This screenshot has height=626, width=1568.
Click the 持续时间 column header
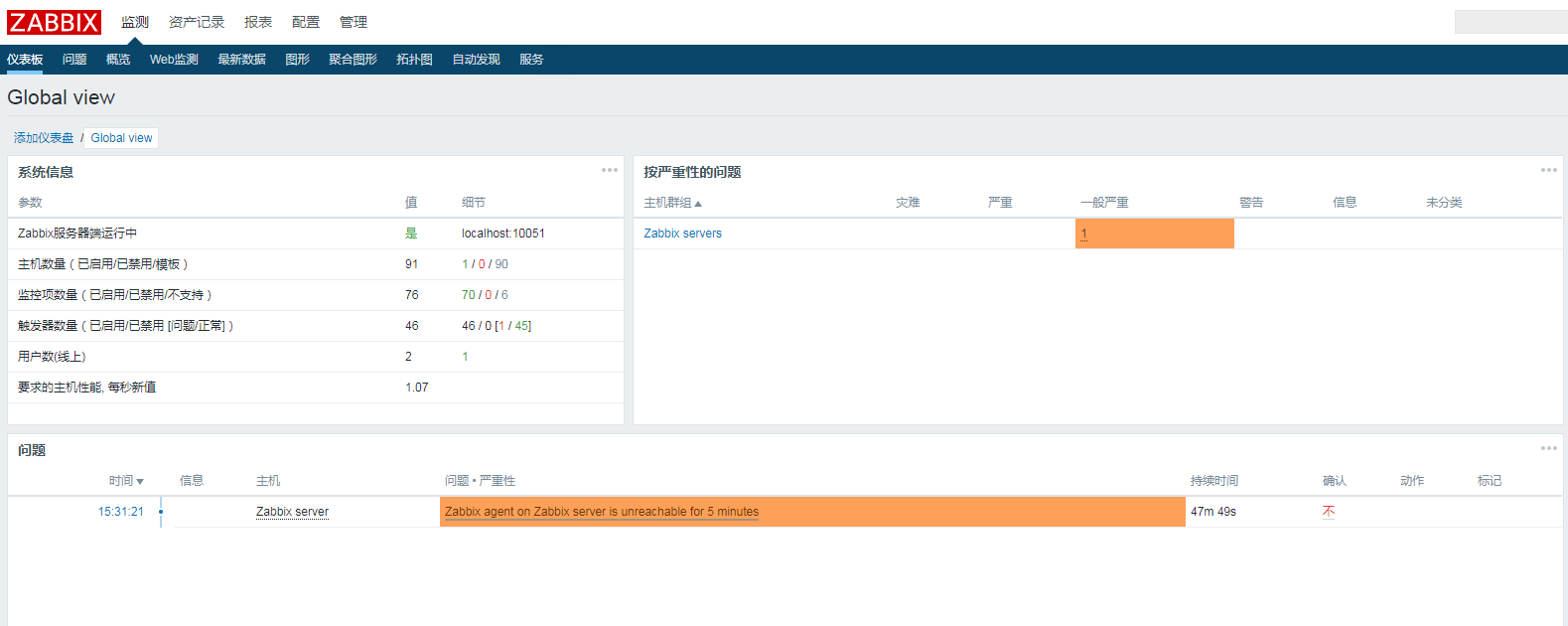click(1214, 481)
